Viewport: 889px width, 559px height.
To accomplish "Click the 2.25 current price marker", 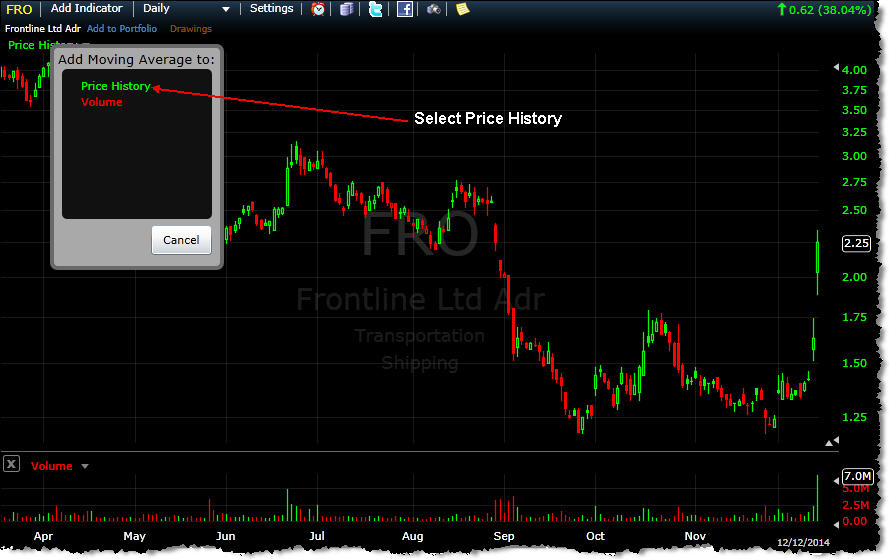I will 856,243.
